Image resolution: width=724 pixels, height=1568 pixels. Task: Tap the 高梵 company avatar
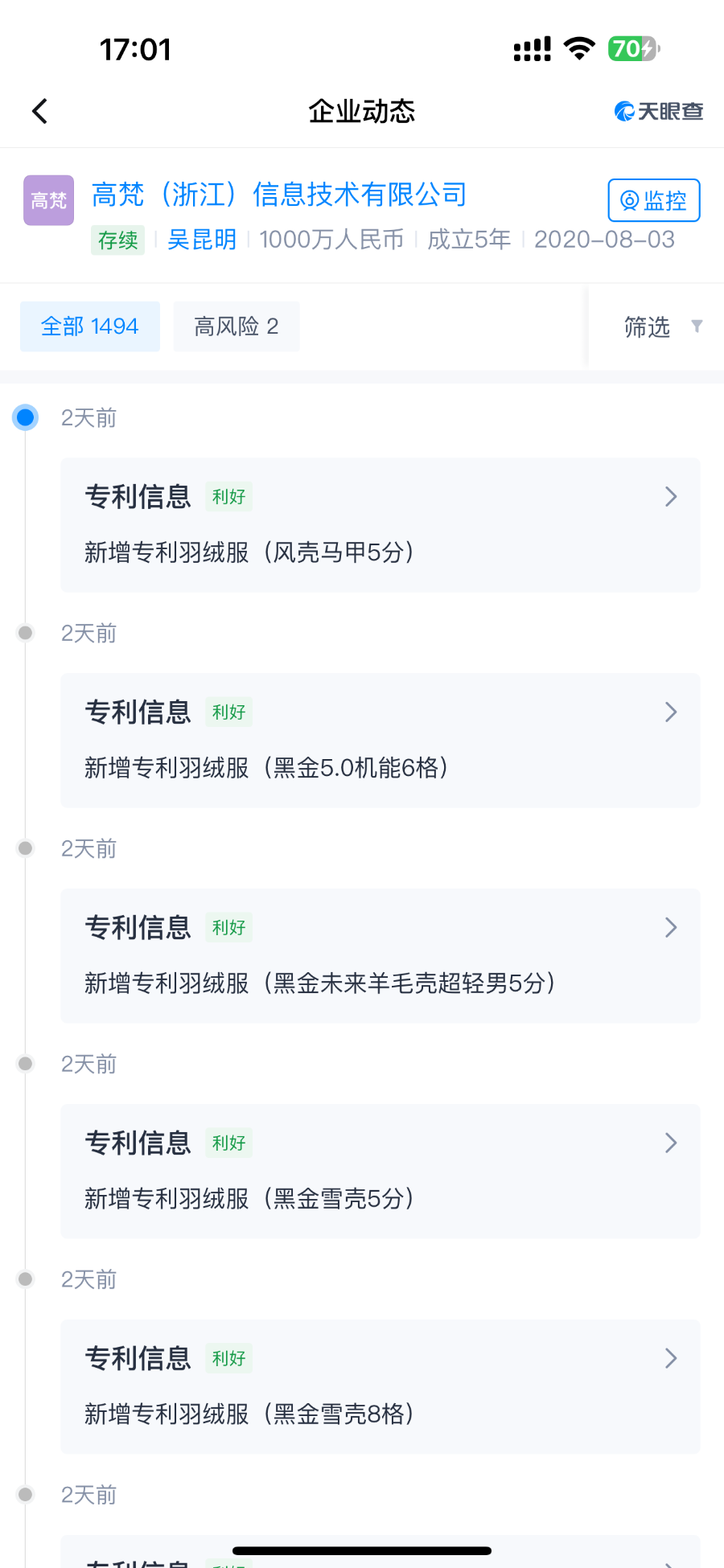tap(48, 200)
